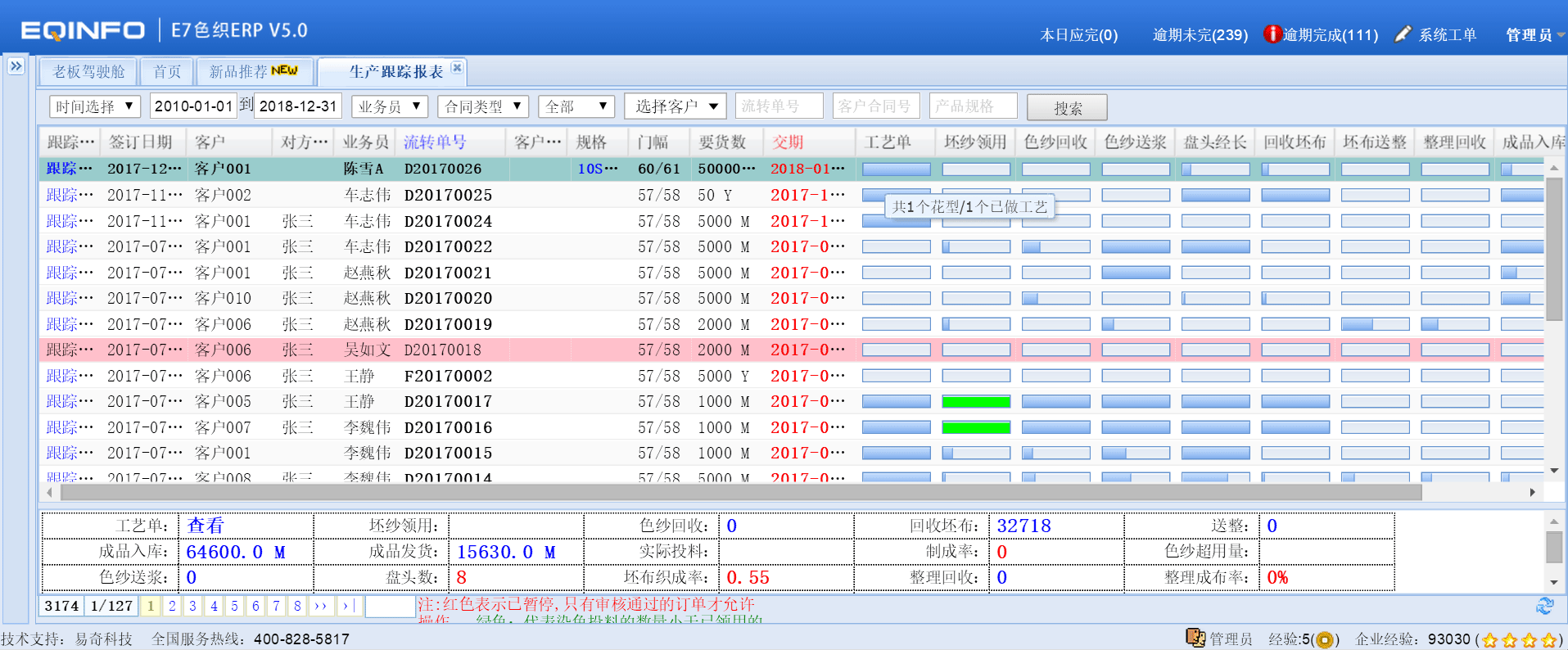Viewport: 1568px width, 650px height.
Task: Open the 业务员 dropdown
Action: coord(390,106)
